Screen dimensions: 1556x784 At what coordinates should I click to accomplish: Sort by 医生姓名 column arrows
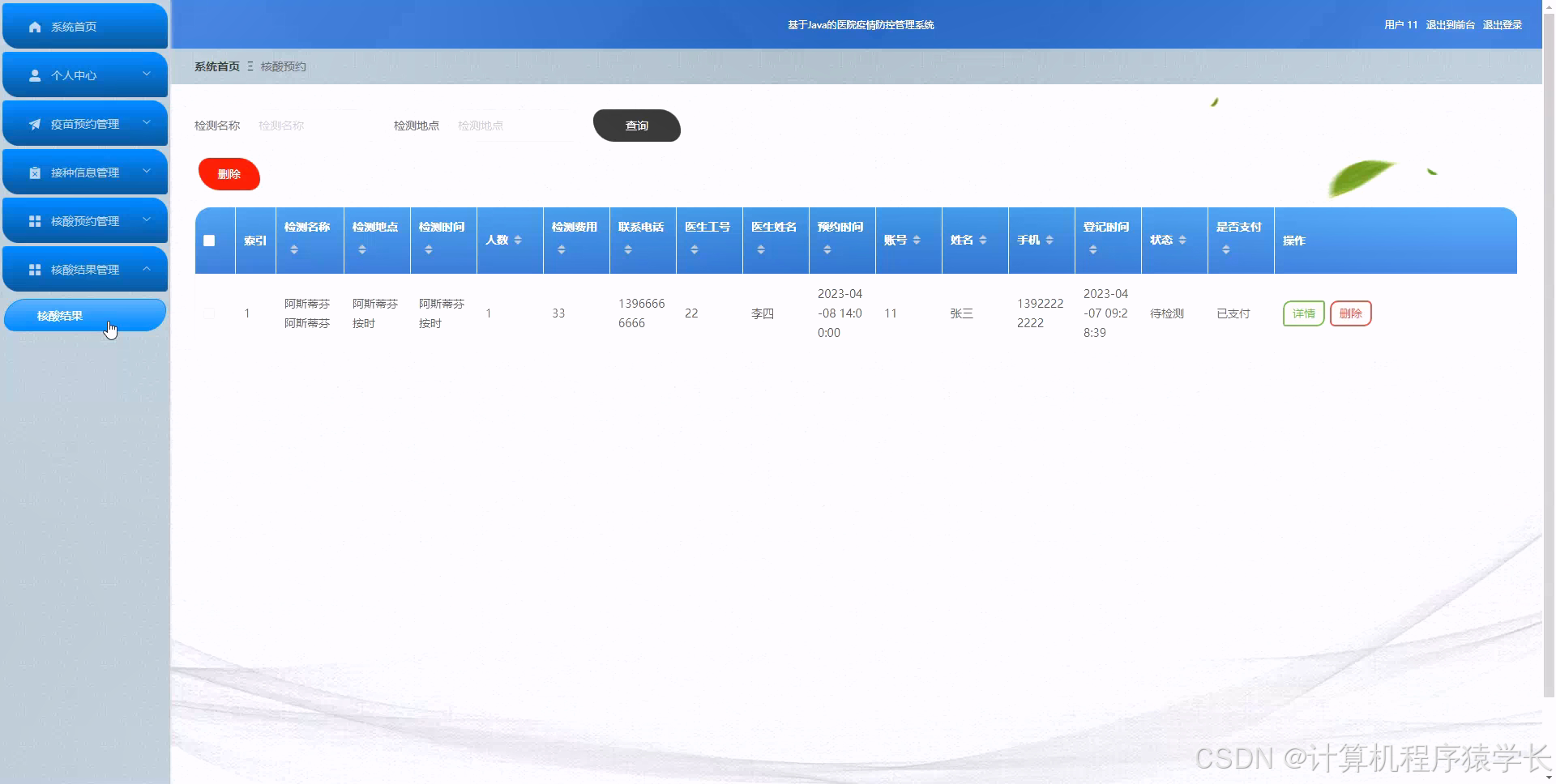761,249
